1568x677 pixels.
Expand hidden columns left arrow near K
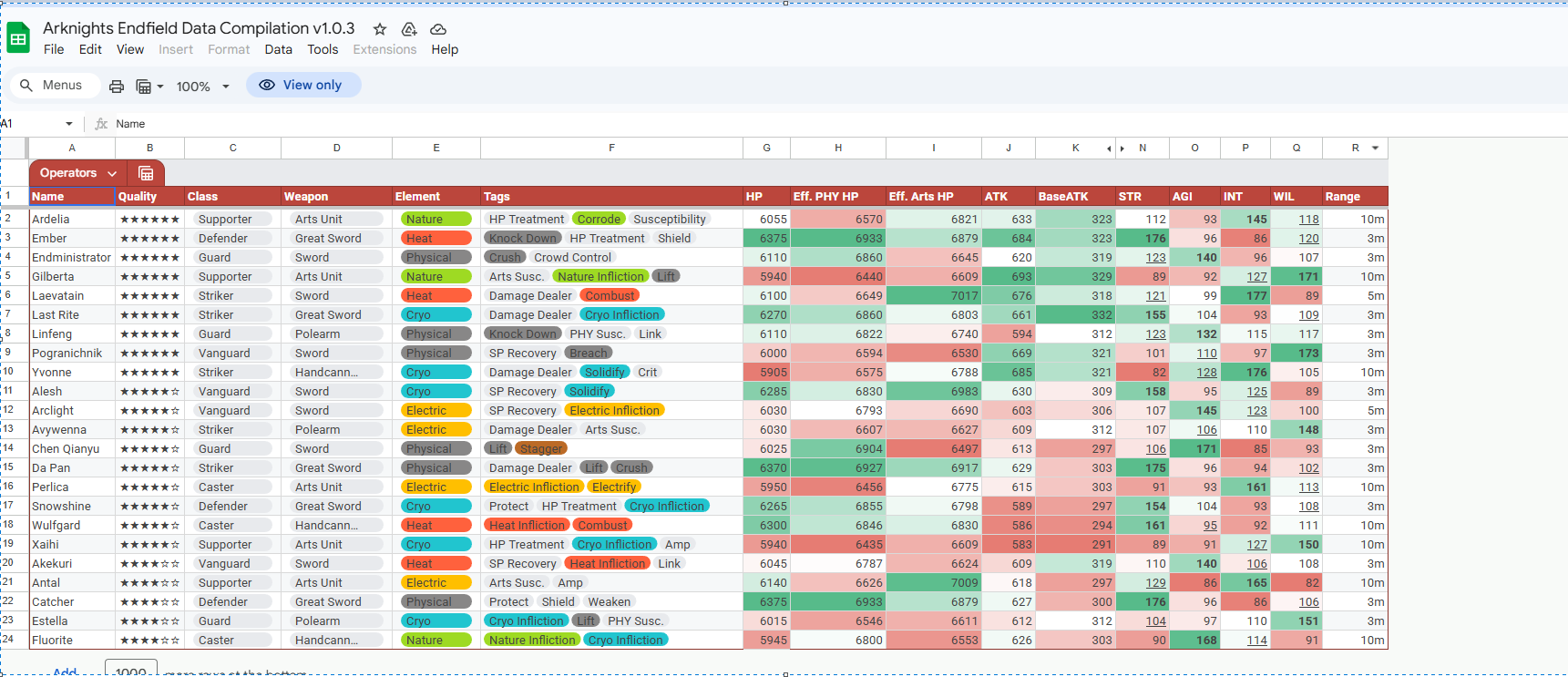[x=1109, y=148]
